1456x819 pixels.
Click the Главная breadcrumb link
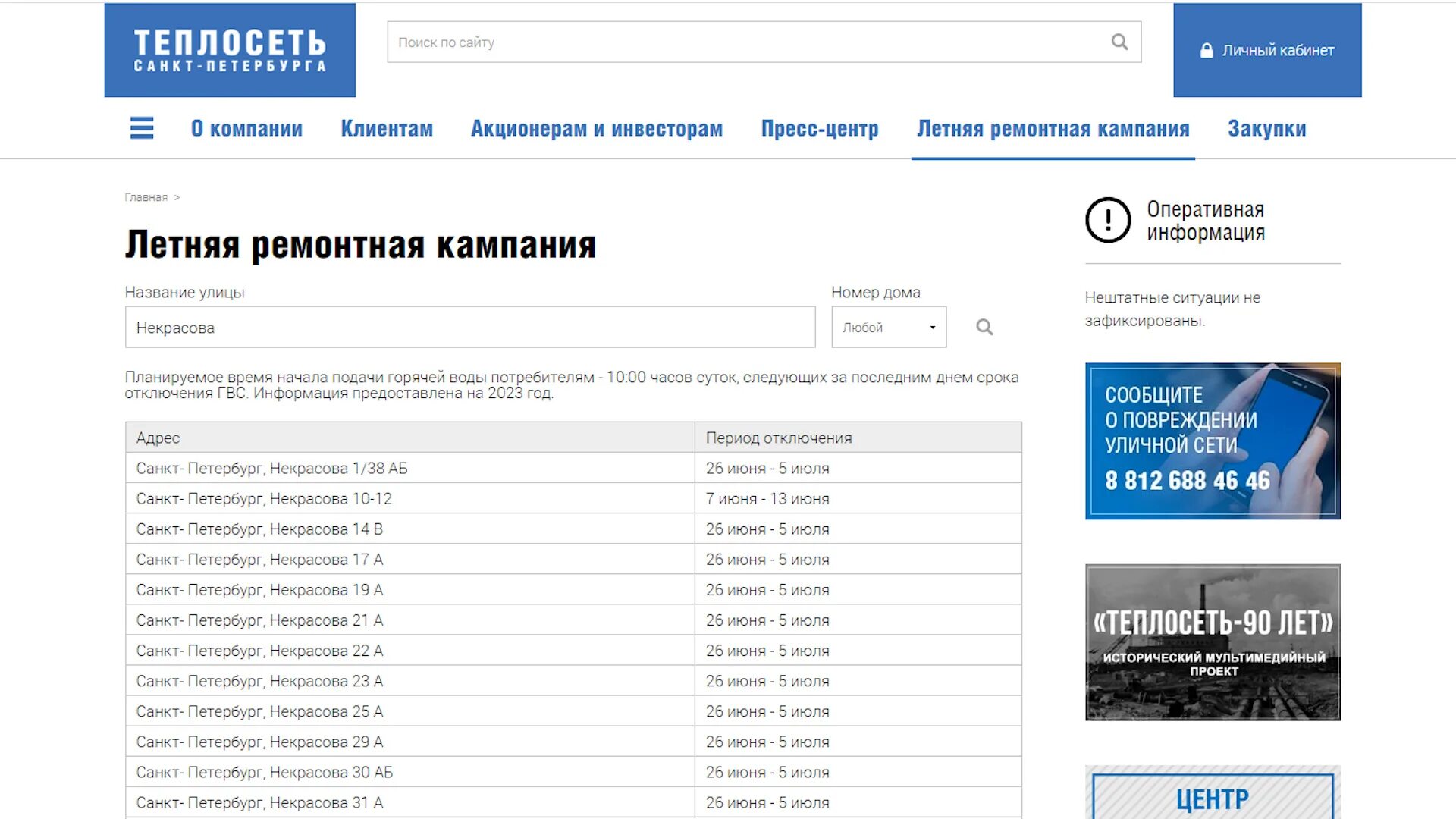click(146, 197)
